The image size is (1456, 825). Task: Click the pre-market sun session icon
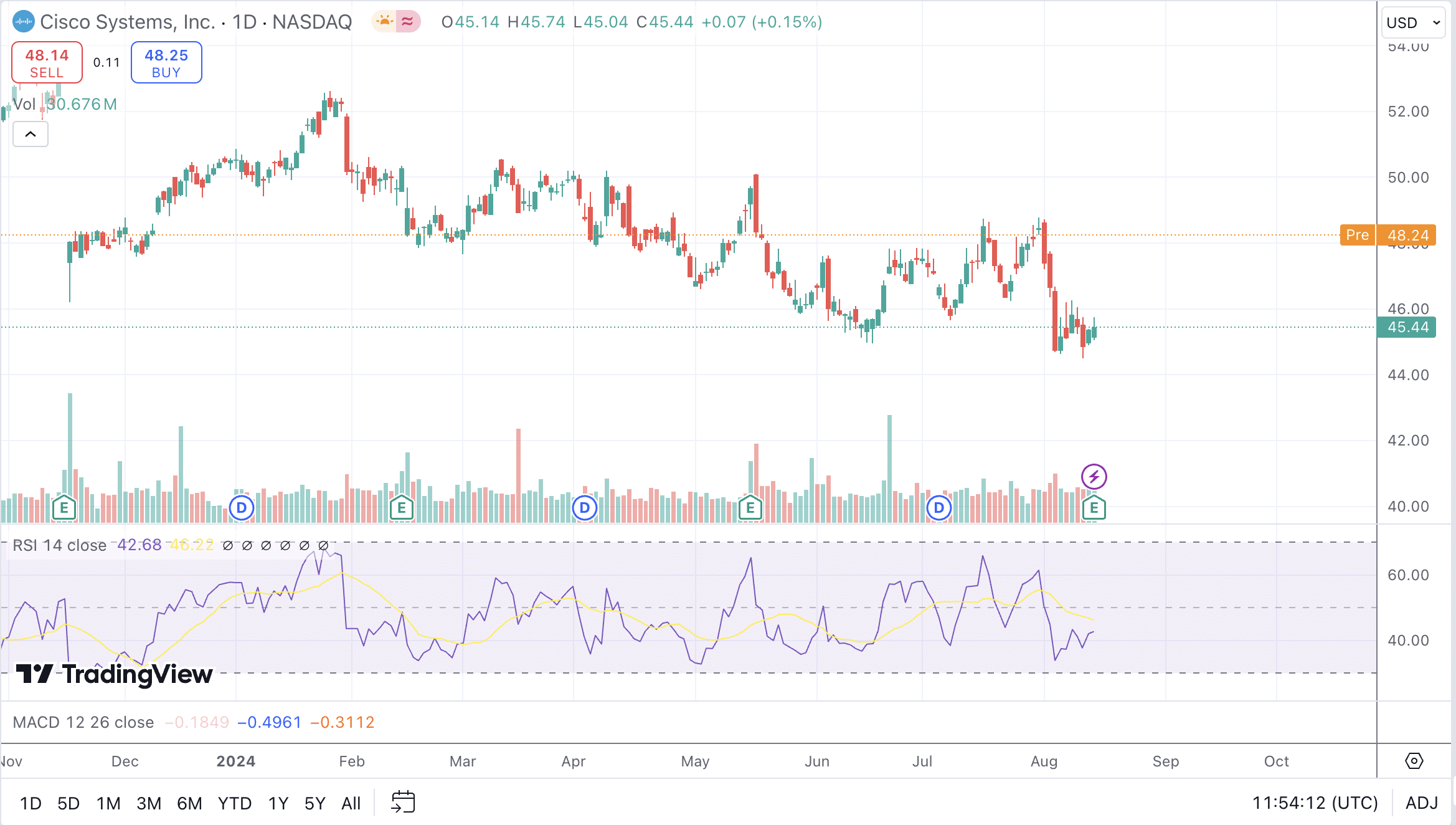tap(384, 22)
